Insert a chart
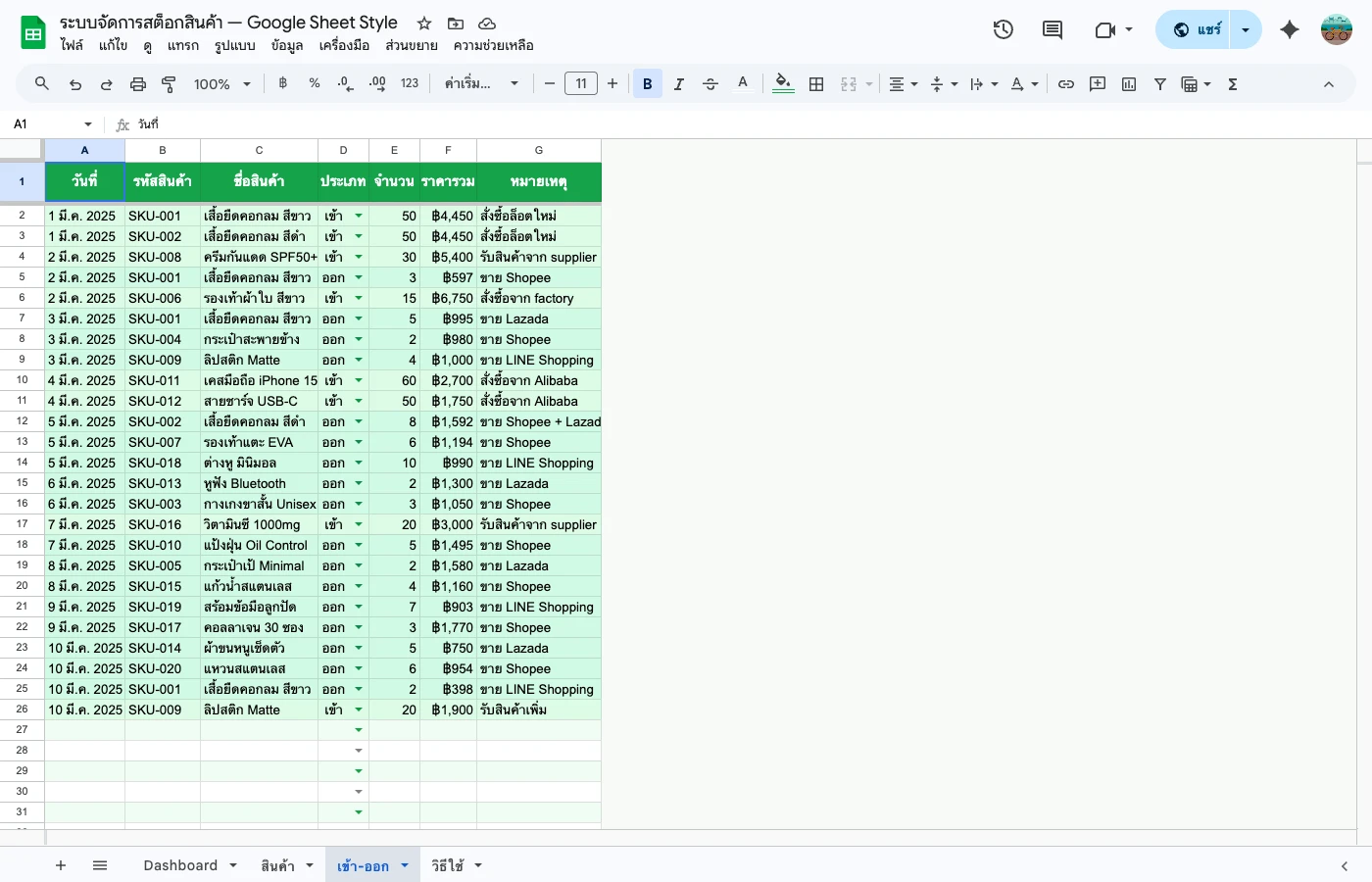 coord(1128,83)
